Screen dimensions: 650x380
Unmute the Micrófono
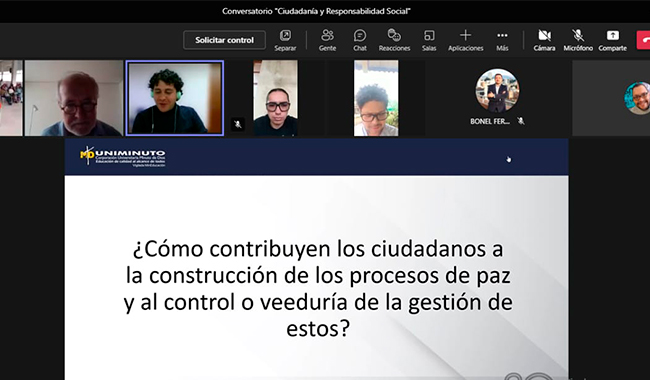[578, 40]
